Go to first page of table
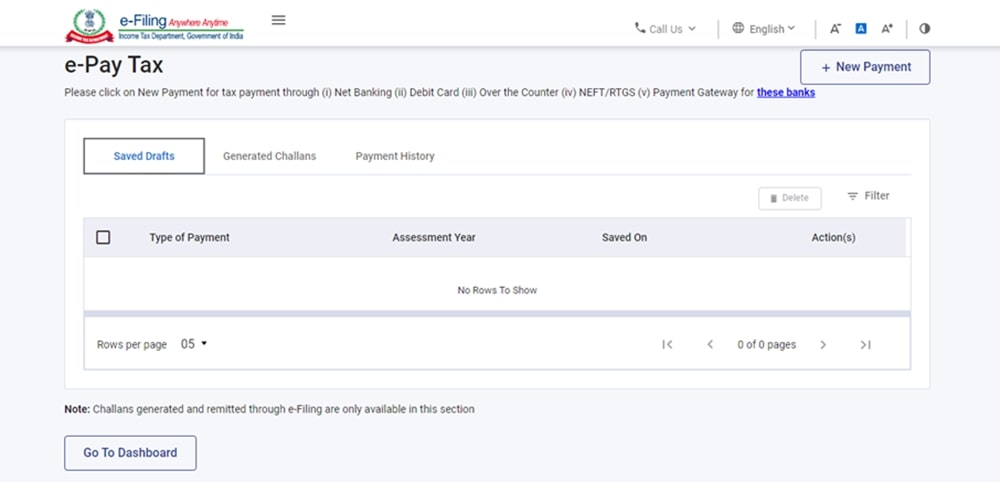The width and height of the screenshot is (1000, 482). point(667,345)
